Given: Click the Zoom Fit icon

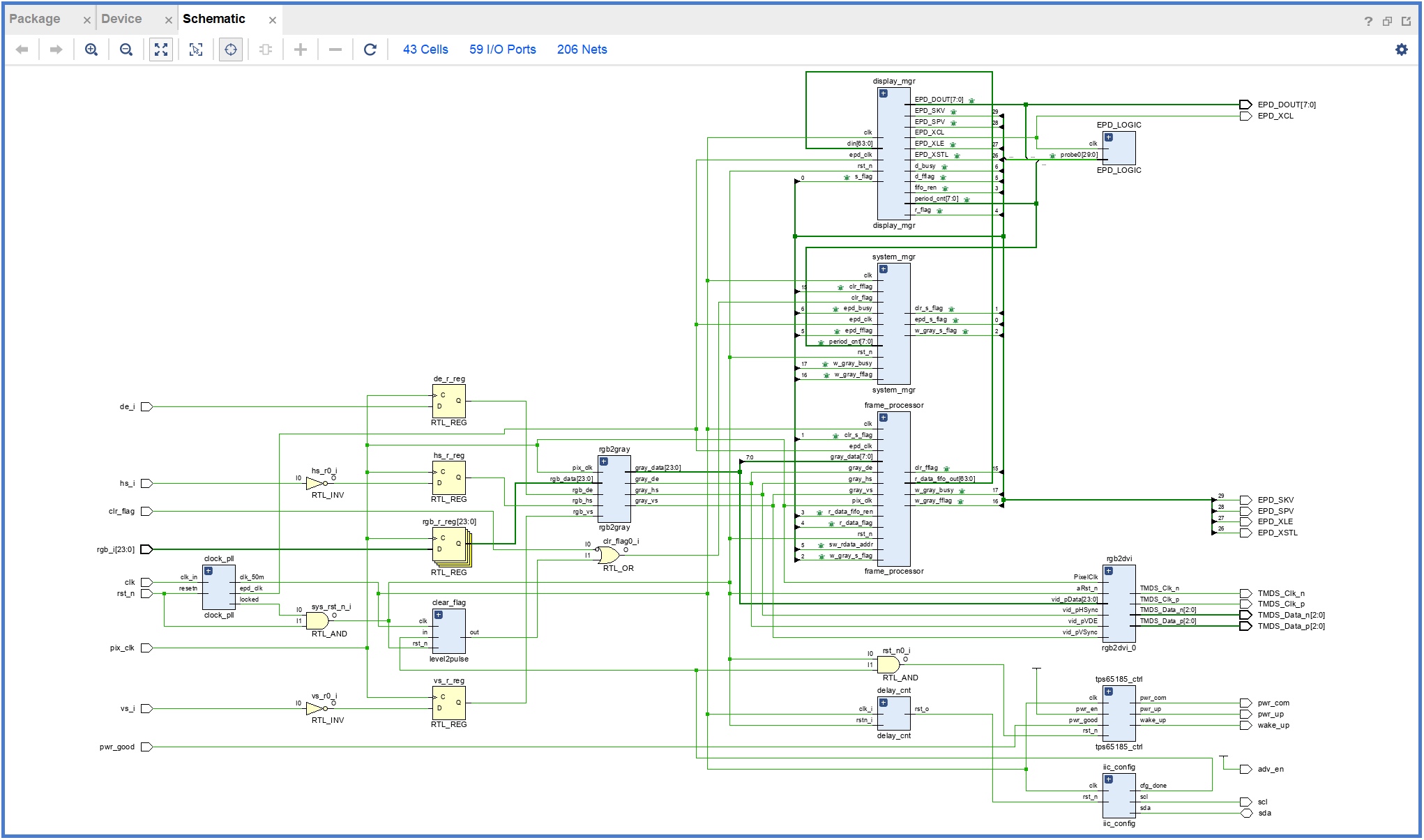Looking at the screenshot, I should pos(161,49).
